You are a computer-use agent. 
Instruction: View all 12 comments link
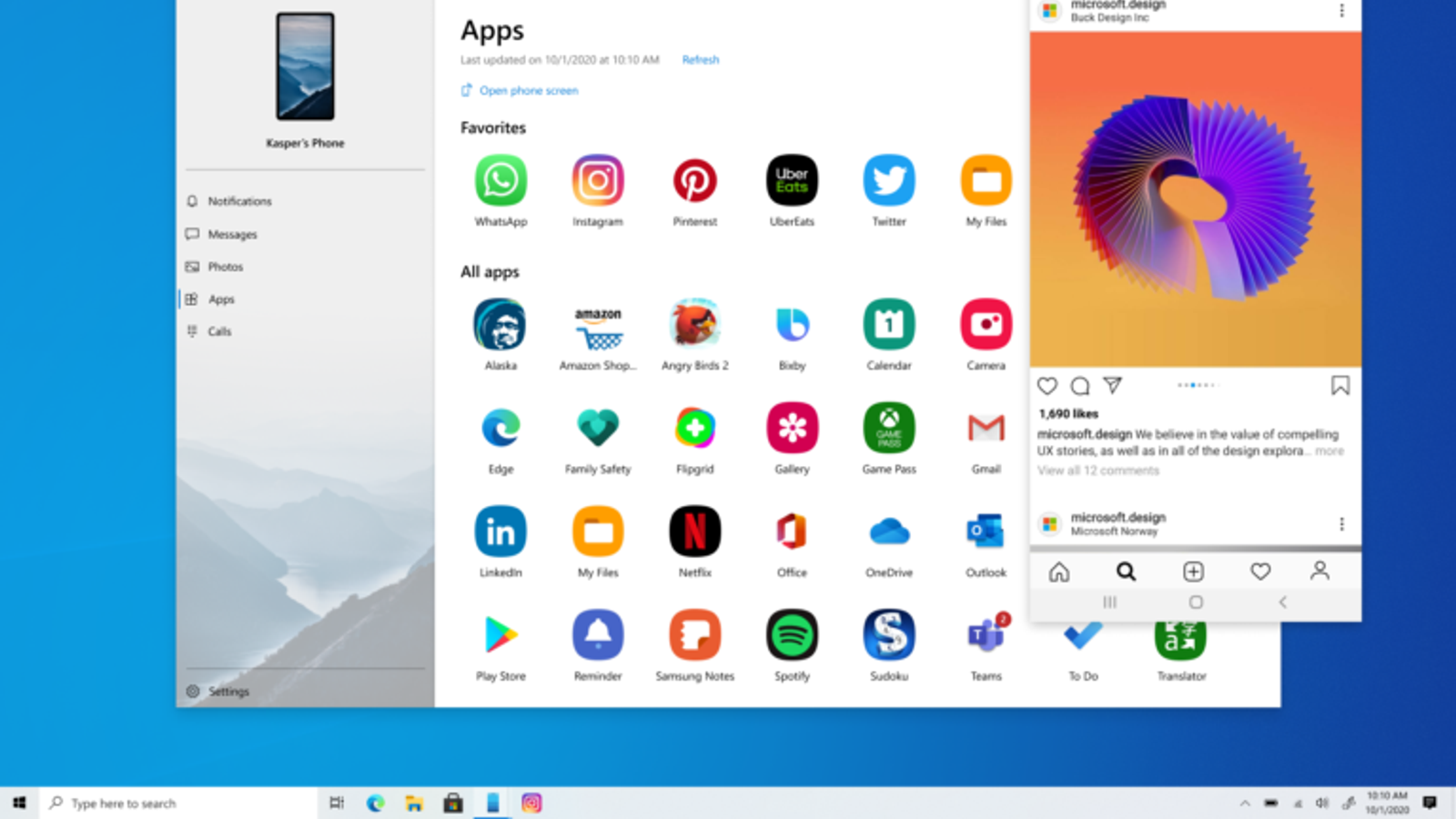[x=1098, y=470]
